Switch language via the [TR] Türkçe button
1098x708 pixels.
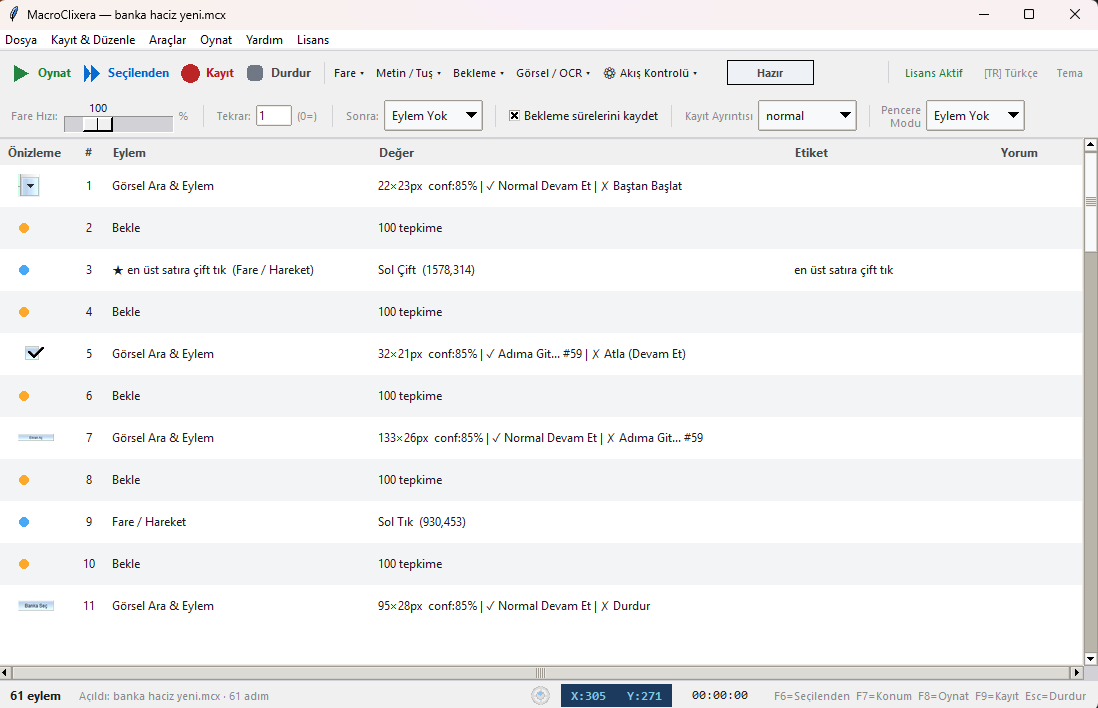1010,73
